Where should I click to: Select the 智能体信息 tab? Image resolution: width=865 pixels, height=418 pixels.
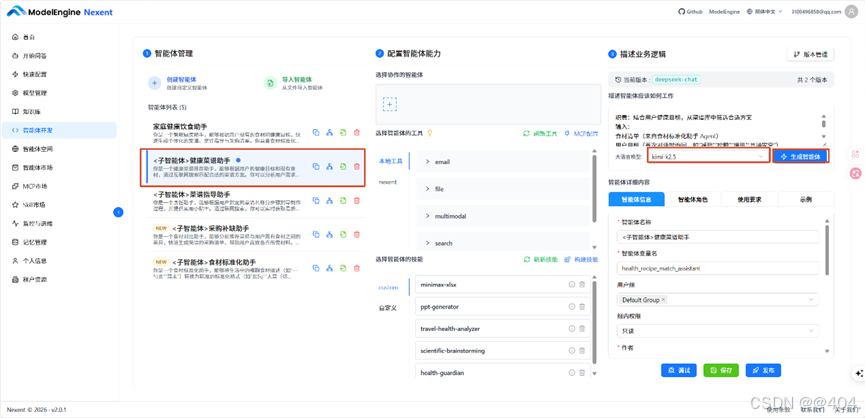click(x=636, y=200)
